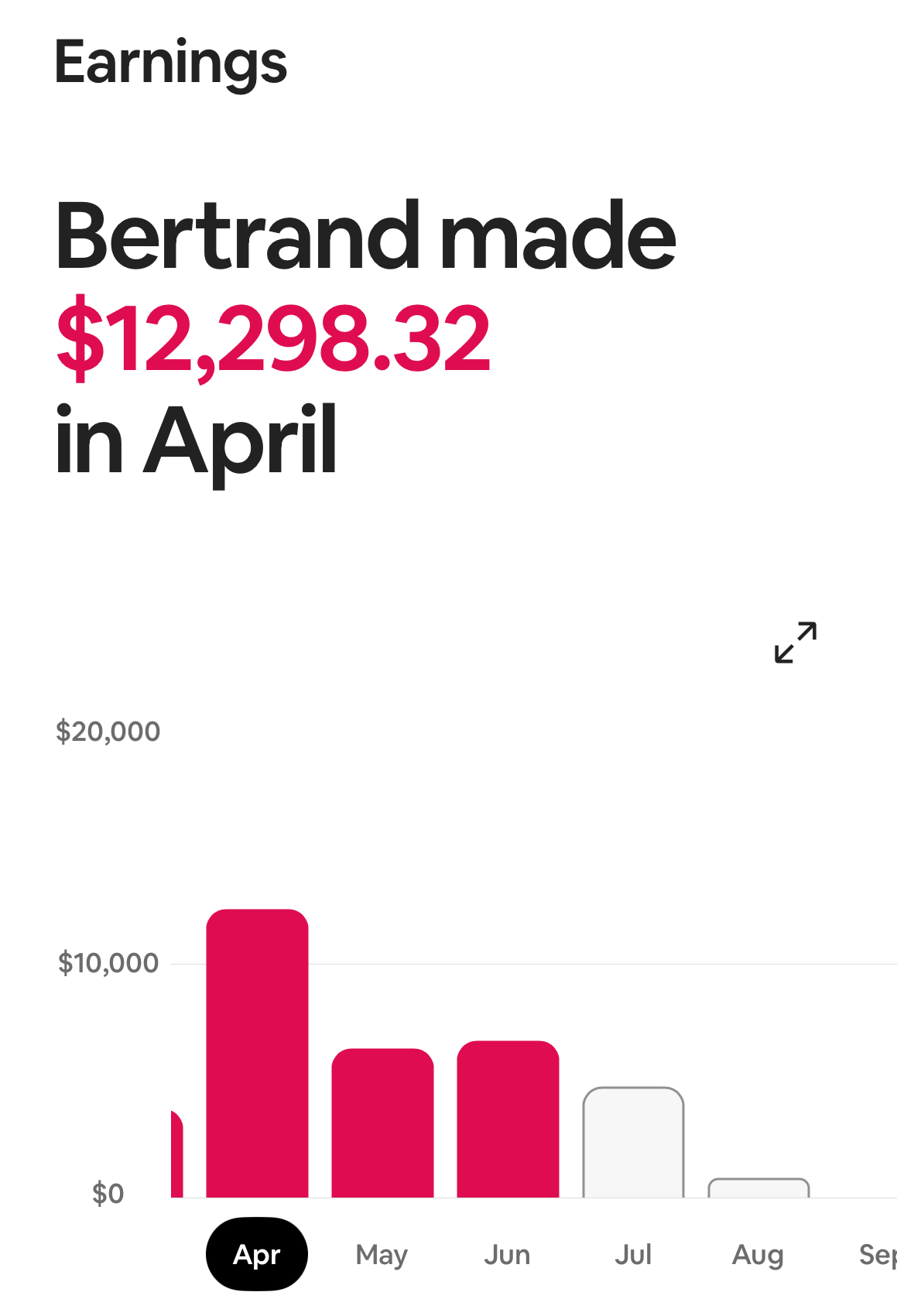Tap the partially visible bar before April
897x1316 pixels.
point(176,1153)
